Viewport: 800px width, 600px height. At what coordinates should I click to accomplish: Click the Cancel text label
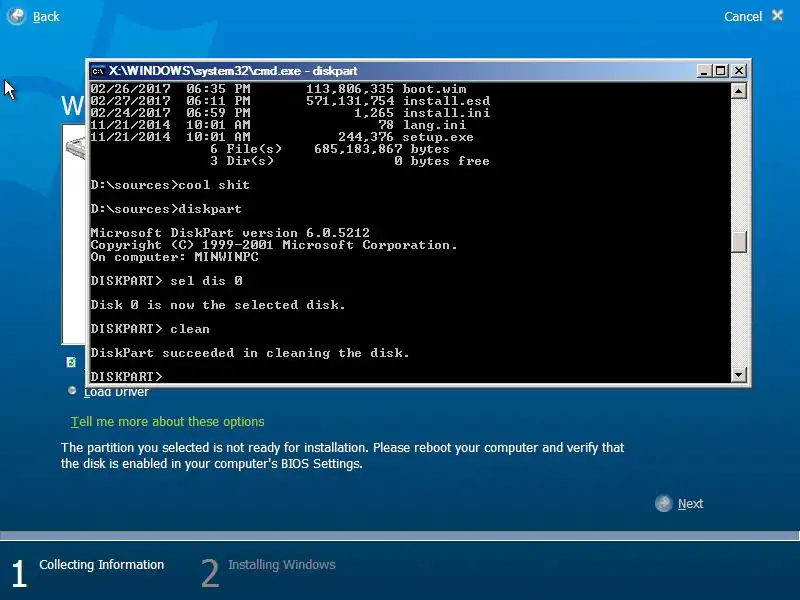point(743,17)
